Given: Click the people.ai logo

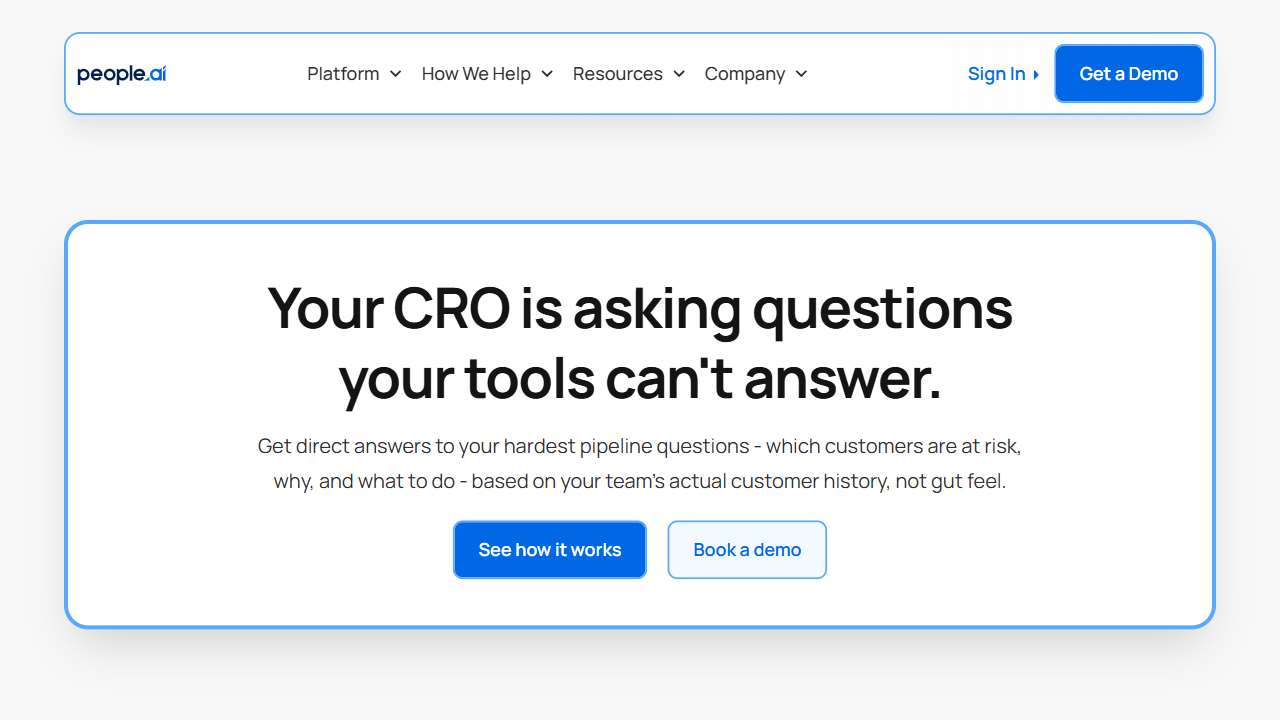Looking at the screenshot, I should [121, 74].
